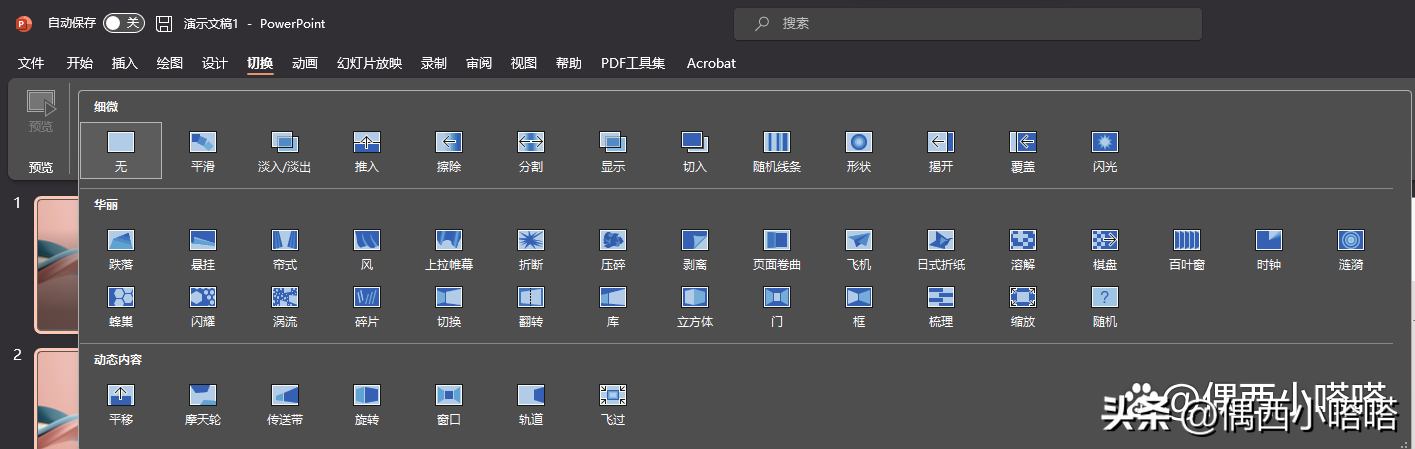Apply the 溶解 transition

click(x=1023, y=250)
